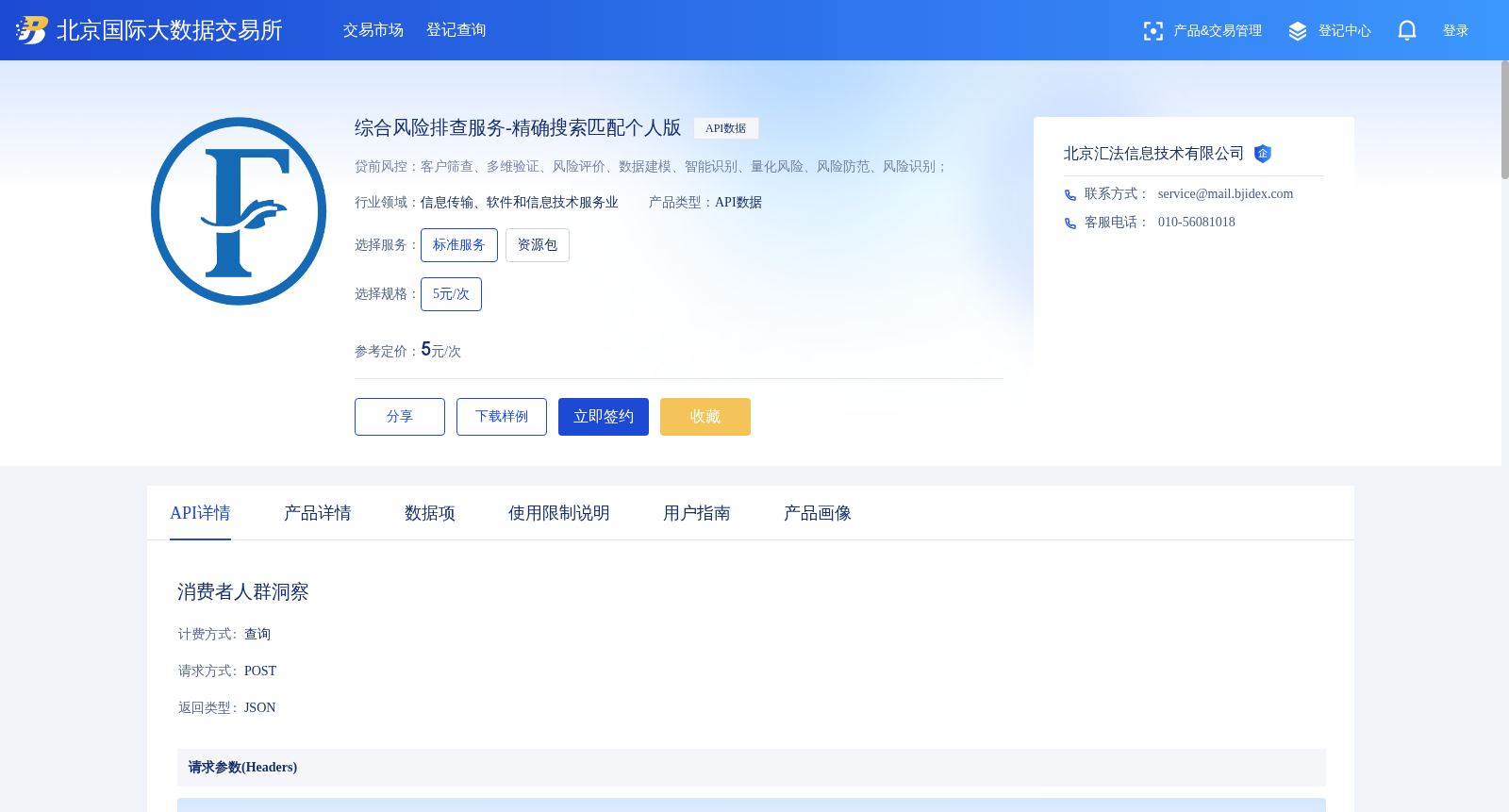Click the 产品类型 API数据 value
Viewport: 1509px width, 812px height.
pyautogui.click(x=738, y=203)
